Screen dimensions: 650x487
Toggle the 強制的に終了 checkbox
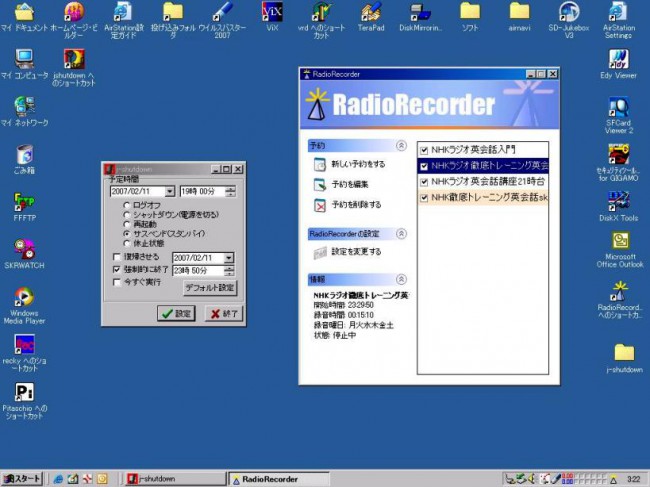pyautogui.click(x=117, y=270)
